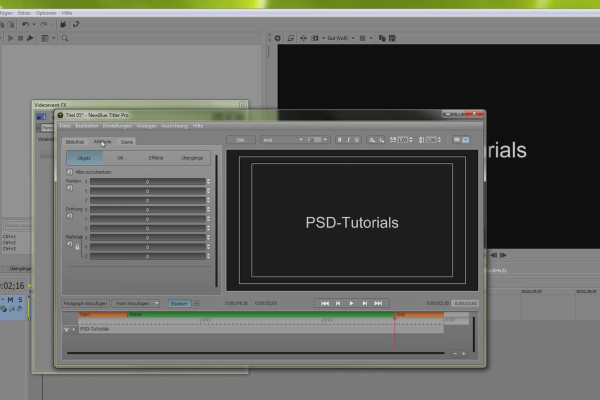
Task: Open the Extras menu in Vegas
Action: (x=24, y=13)
